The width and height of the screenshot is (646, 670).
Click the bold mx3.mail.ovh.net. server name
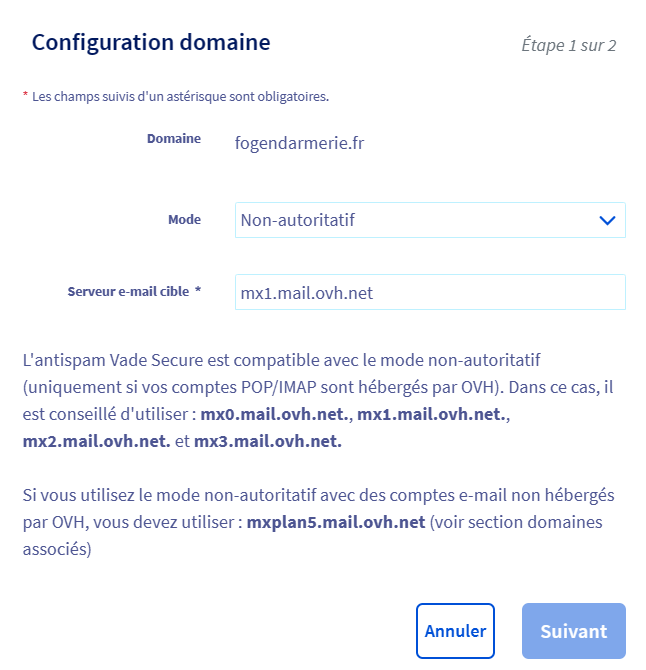pyautogui.click(x=268, y=441)
